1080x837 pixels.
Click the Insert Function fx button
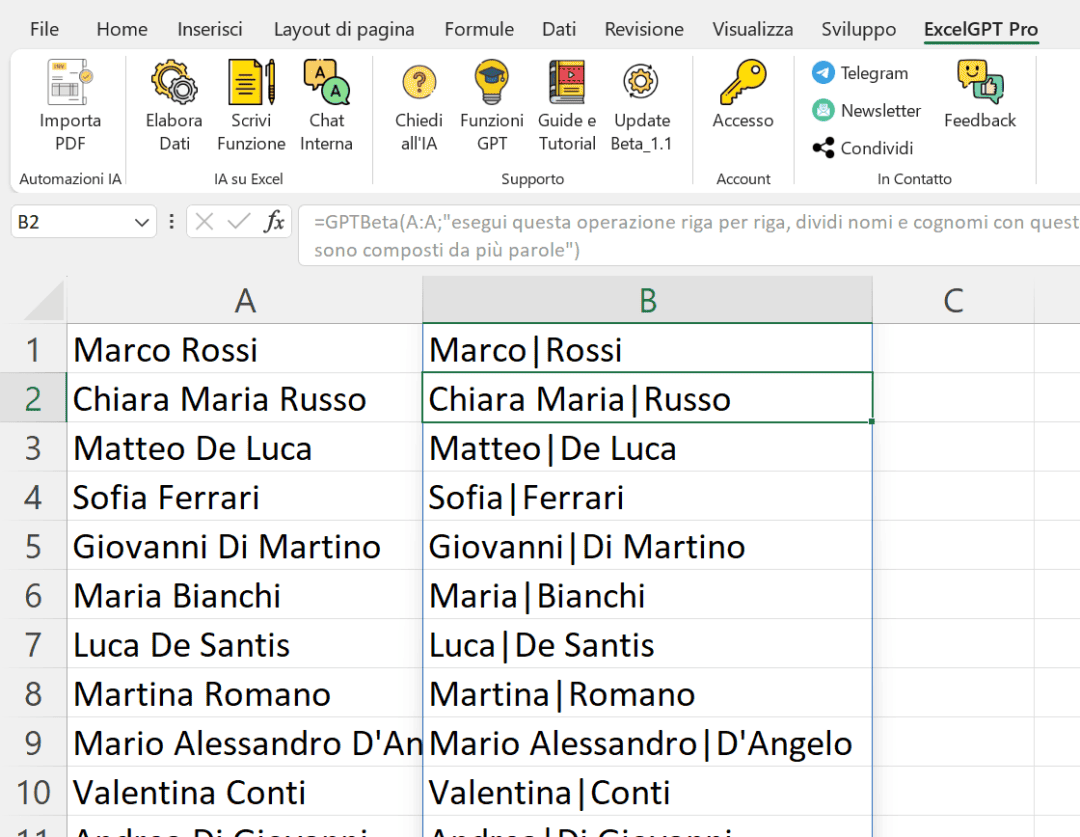click(273, 222)
